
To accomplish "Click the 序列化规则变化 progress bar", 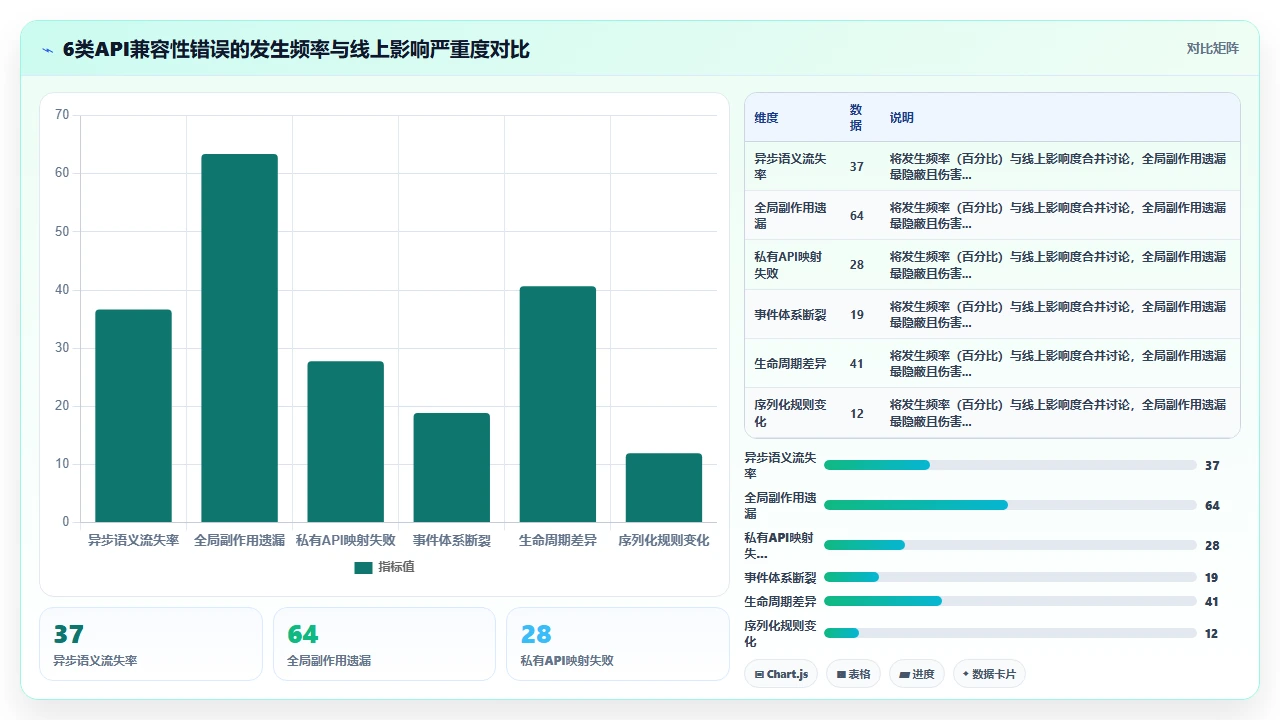I will pyautogui.click(x=1010, y=633).
